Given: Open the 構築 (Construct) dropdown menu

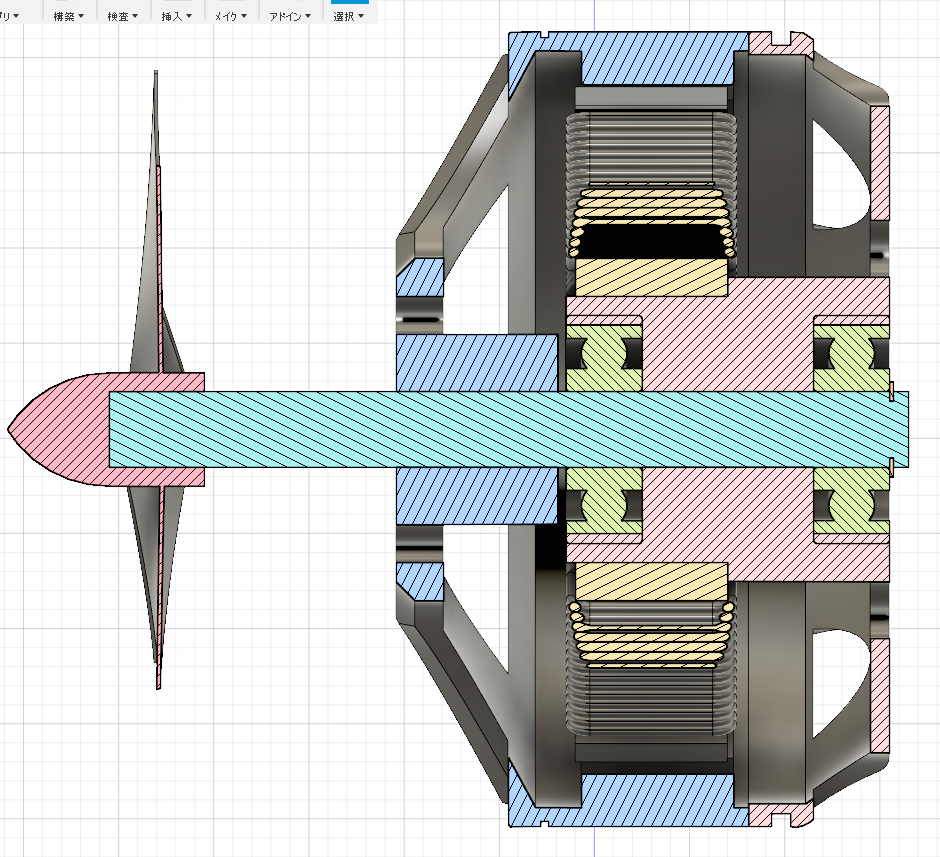Looking at the screenshot, I should tap(68, 16).
